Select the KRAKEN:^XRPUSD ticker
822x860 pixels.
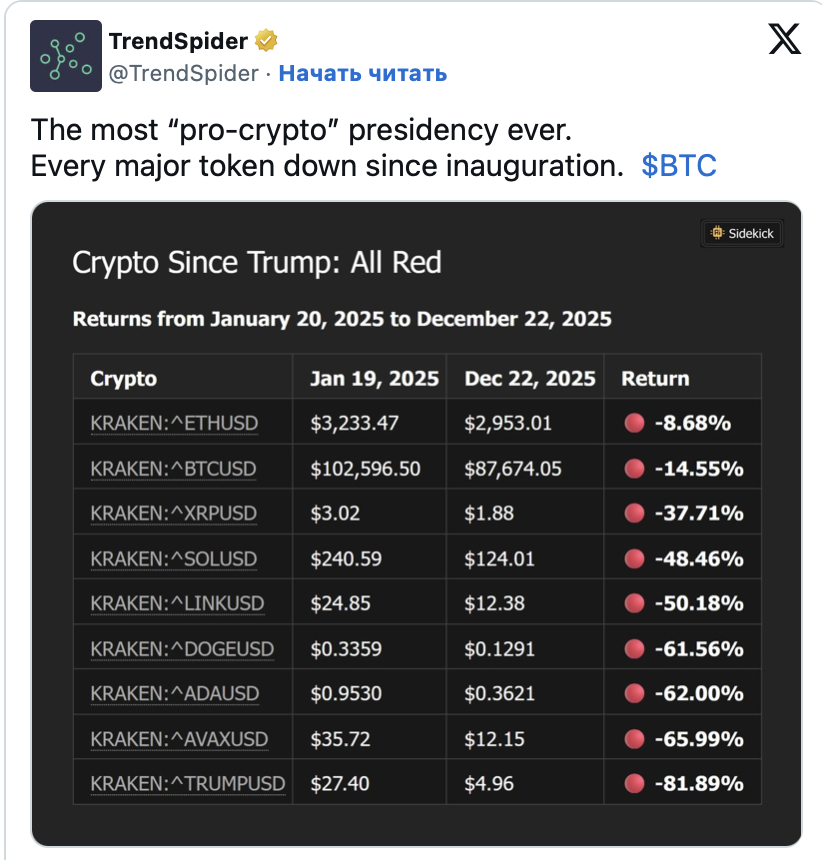pyautogui.click(x=173, y=513)
